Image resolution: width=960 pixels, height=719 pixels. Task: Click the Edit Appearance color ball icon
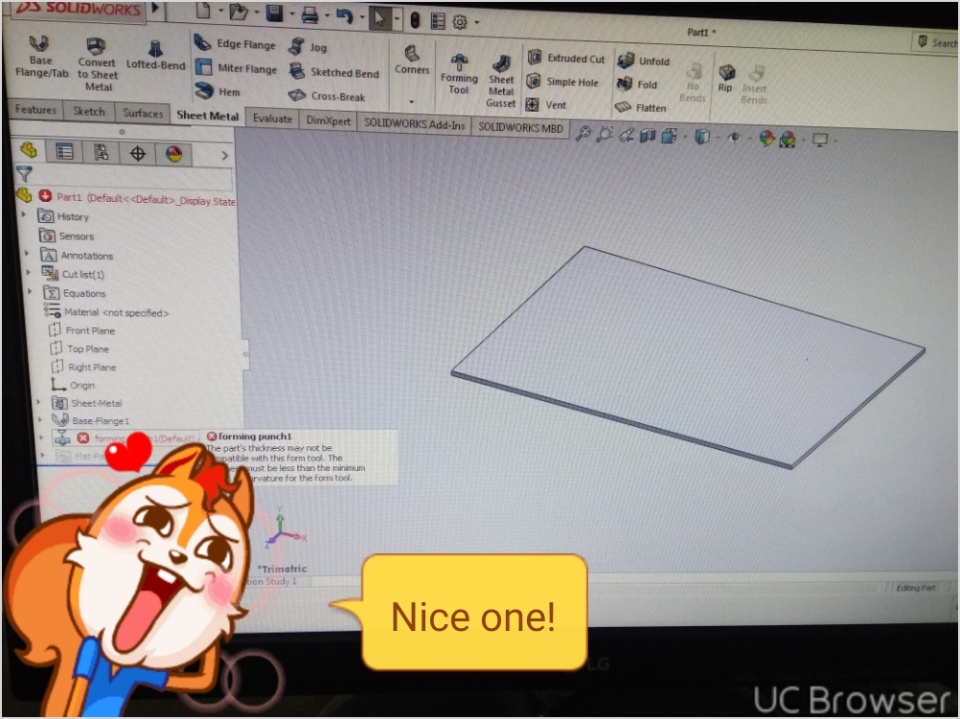point(767,138)
